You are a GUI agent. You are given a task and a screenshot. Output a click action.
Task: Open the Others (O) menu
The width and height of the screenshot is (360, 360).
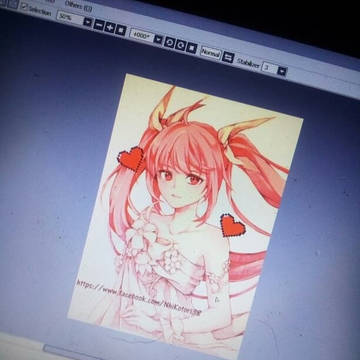(x=78, y=5)
